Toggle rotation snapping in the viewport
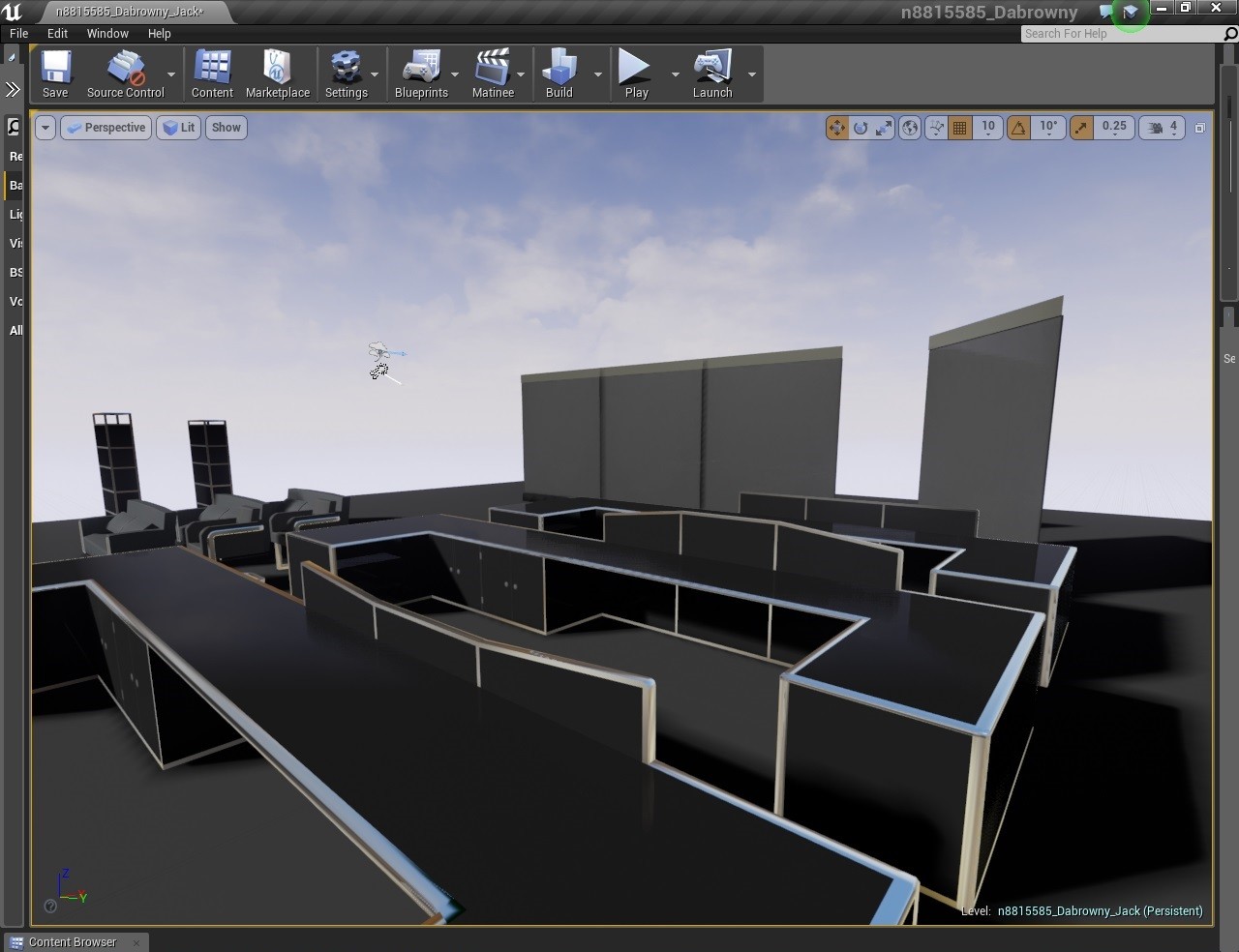 [x=1018, y=127]
